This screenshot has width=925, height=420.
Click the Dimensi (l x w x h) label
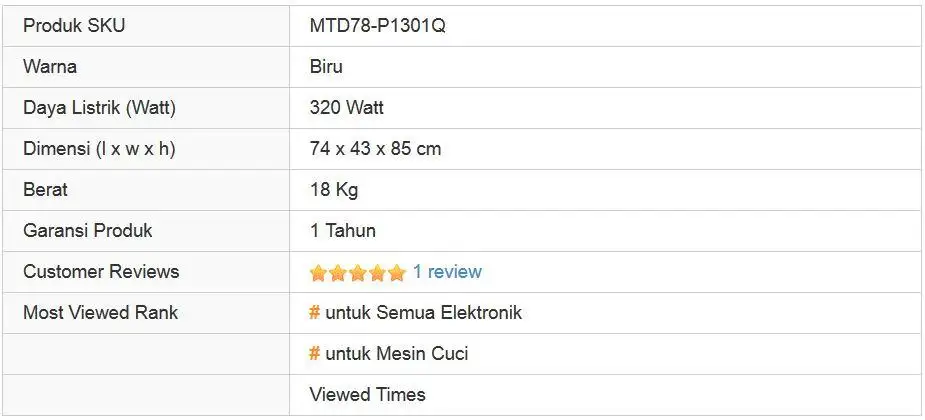pyautogui.click(x=99, y=149)
